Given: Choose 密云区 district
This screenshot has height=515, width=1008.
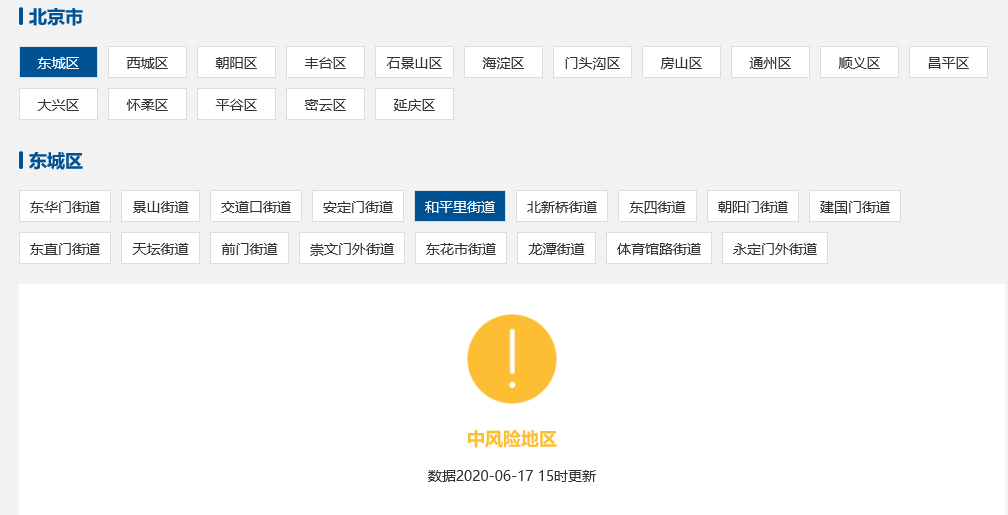Looking at the screenshot, I should pos(325,104).
